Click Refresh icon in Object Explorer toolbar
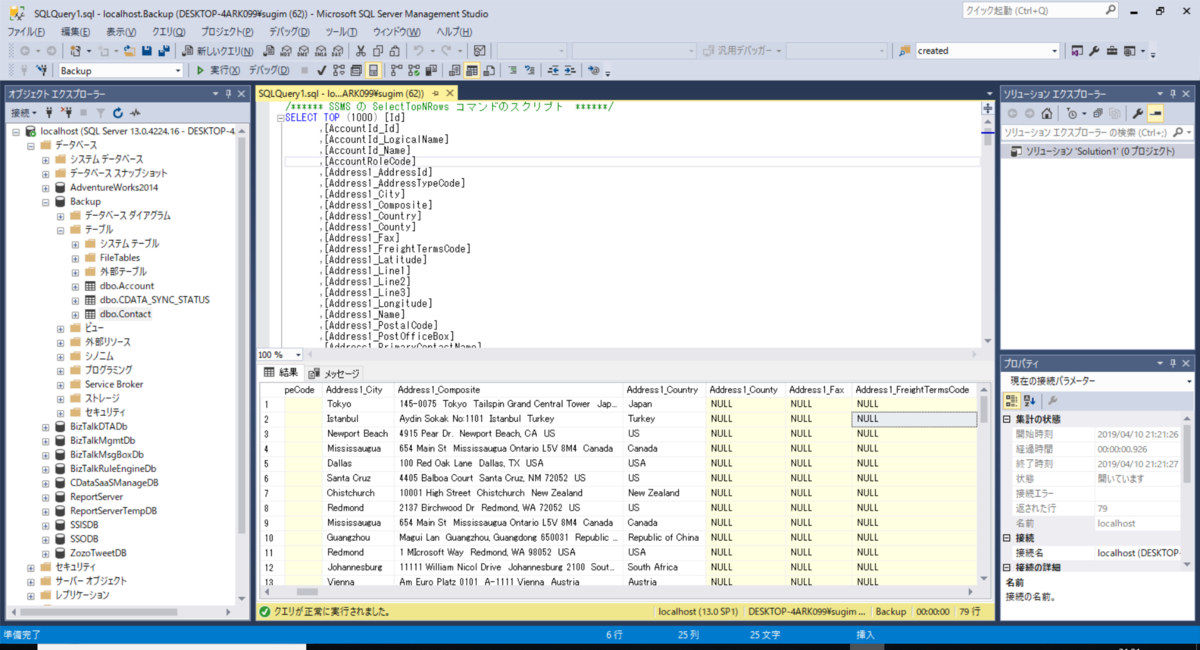This screenshot has width=1200, height=650. coord(118,113)
